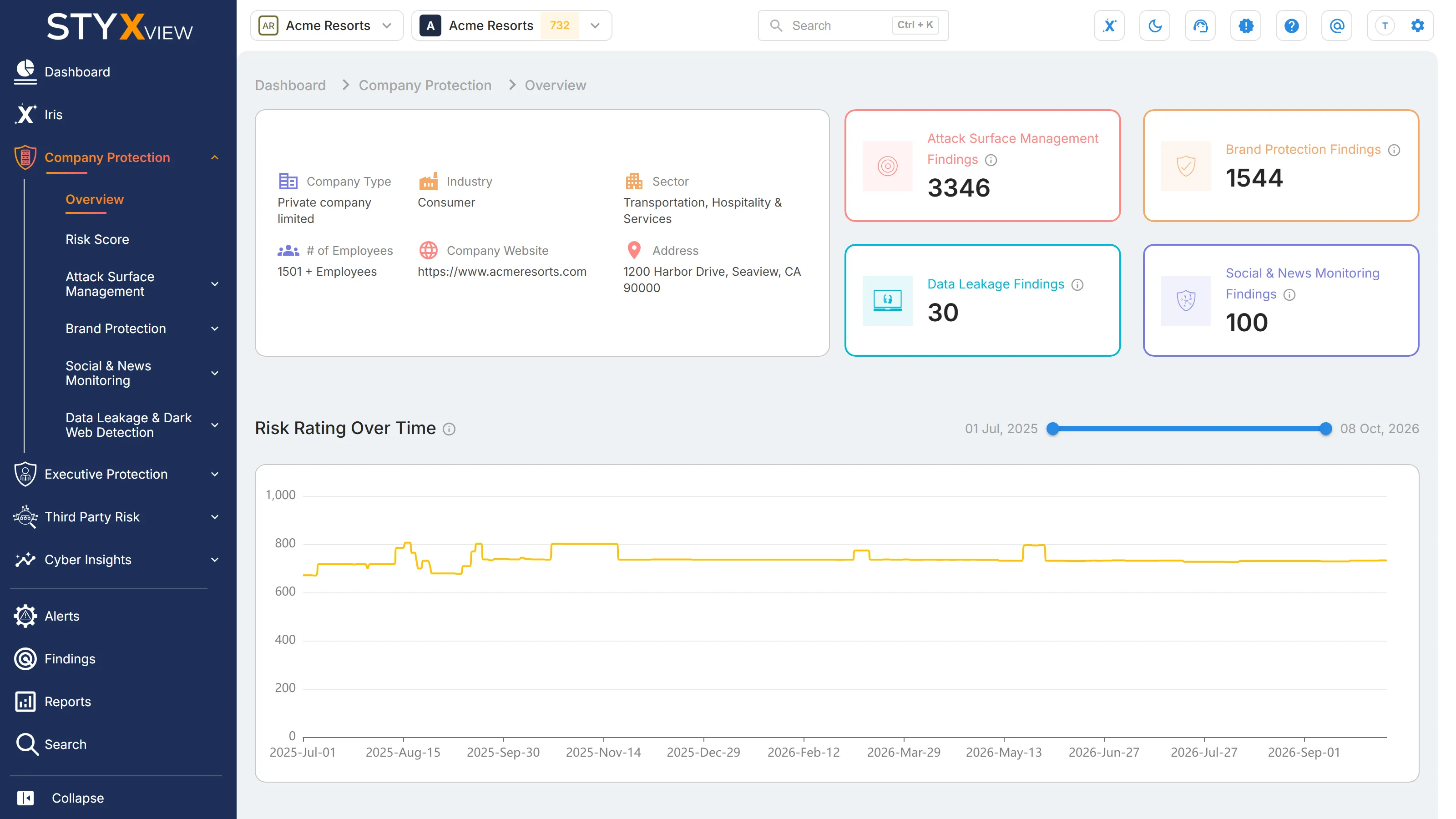This screenshot has width=1456, height=819.
Task: Click the Social & News Monitoring shield icon
Action: 1186,300
